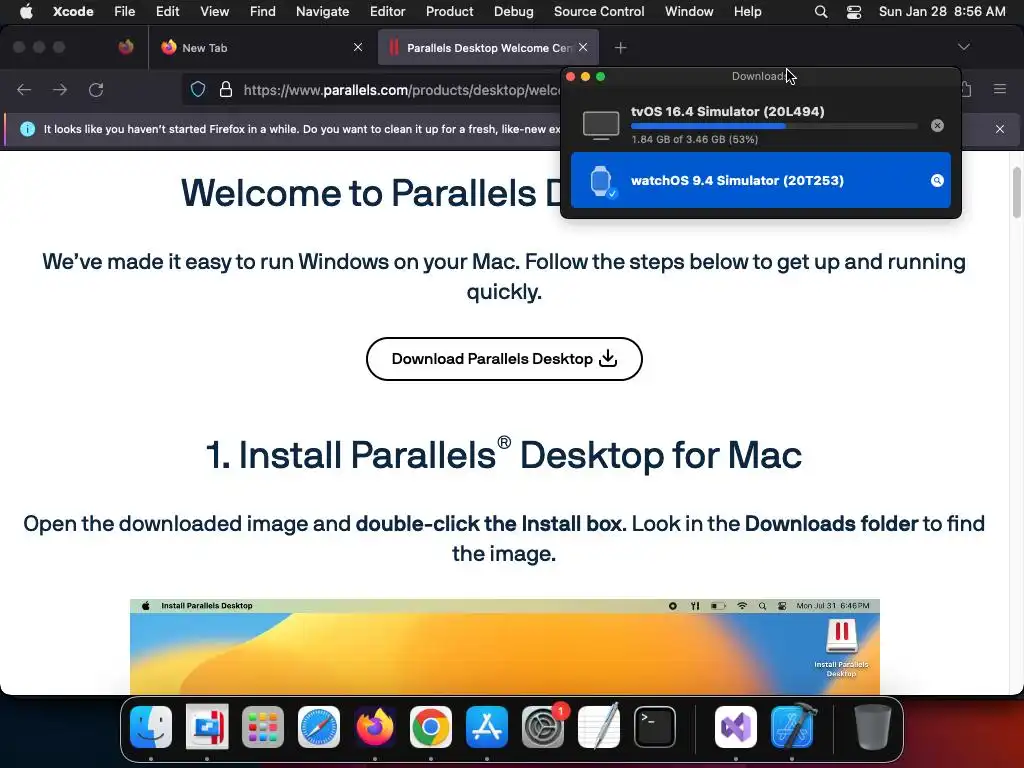The height and width of the screenshot is (768, 1024).
Task: Open Finder from the Dock
Action: coord(151,727)
